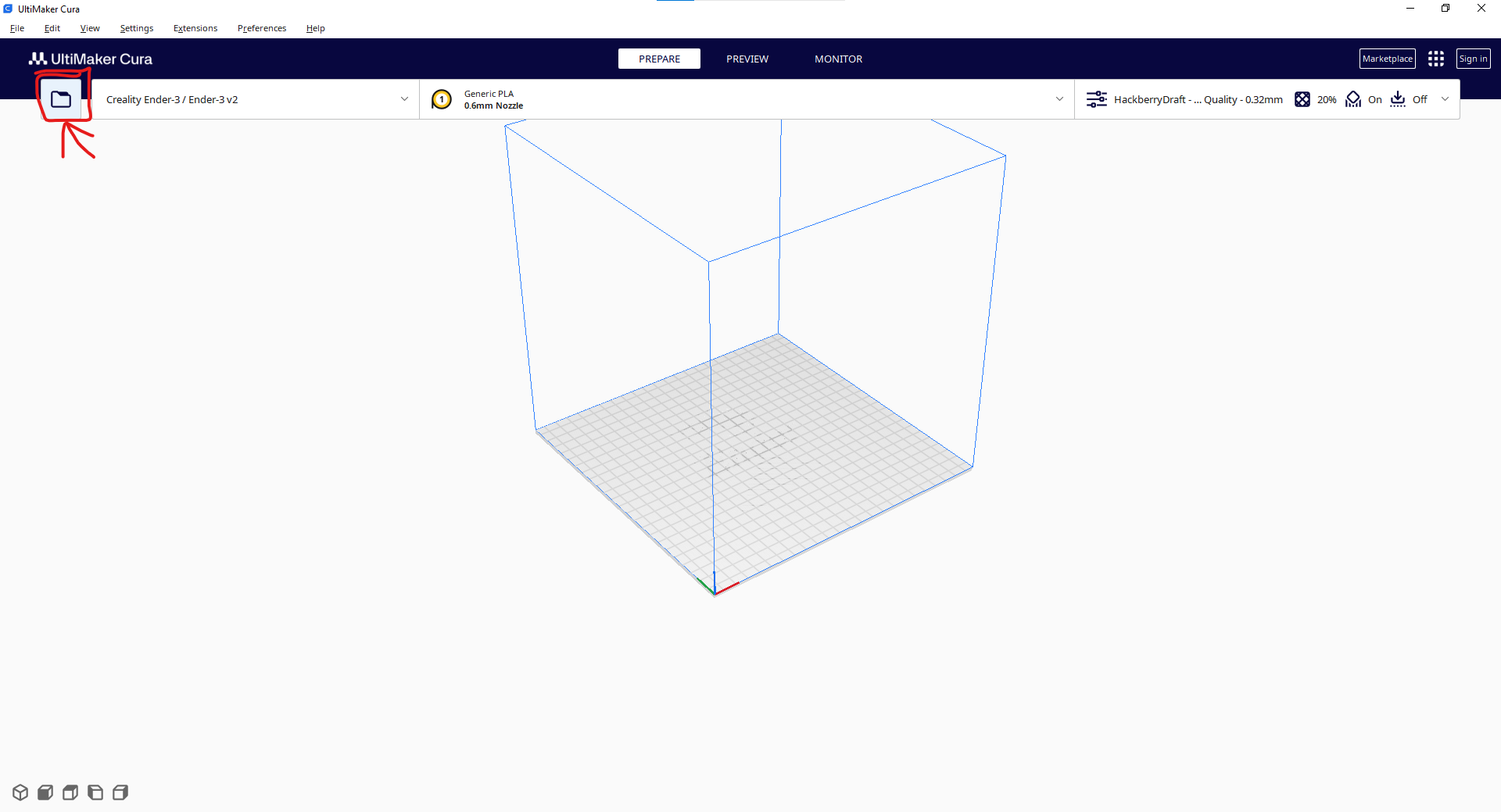Switch to the PREPARE stage tab
Viewport: 1501px width, 812px height.
point(659,59)
